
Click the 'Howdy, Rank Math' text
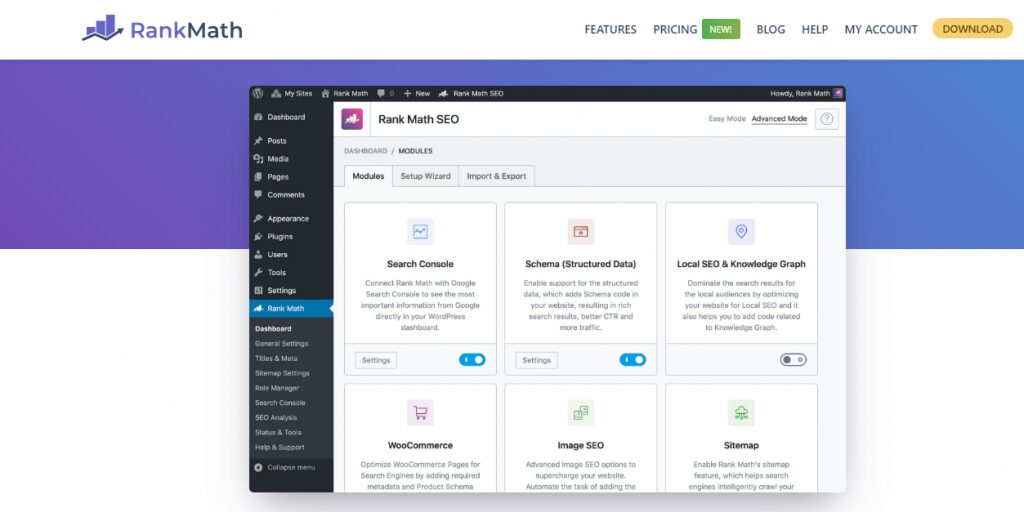[799, 93]
